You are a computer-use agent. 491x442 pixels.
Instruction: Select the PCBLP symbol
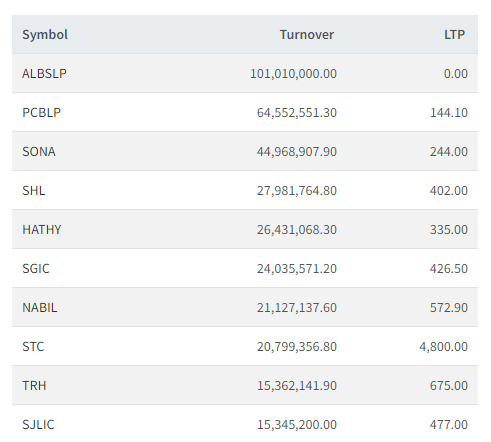(42, 113)
